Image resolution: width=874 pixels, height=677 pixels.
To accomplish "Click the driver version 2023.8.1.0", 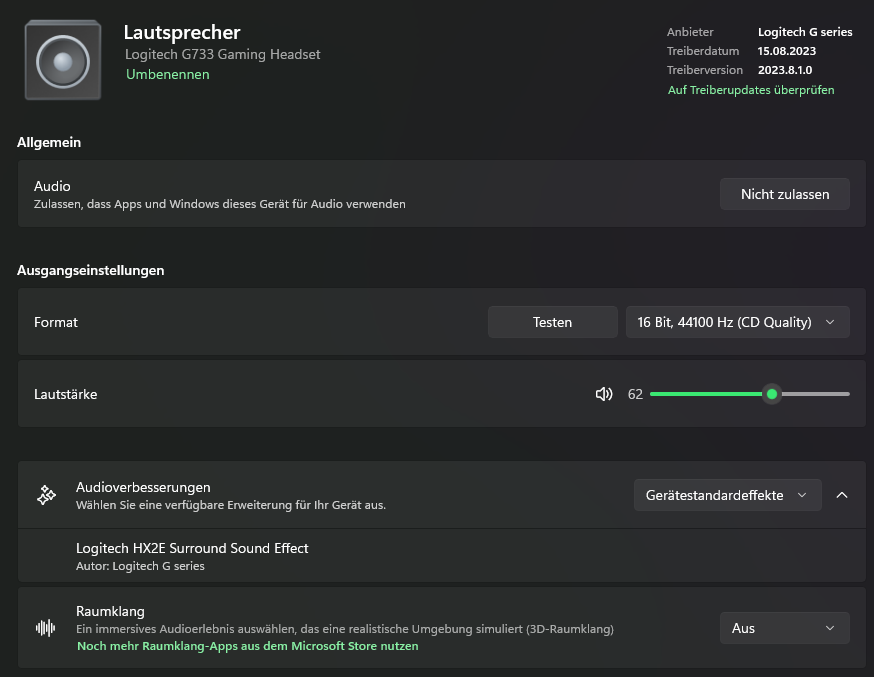I will pos(785,70).
